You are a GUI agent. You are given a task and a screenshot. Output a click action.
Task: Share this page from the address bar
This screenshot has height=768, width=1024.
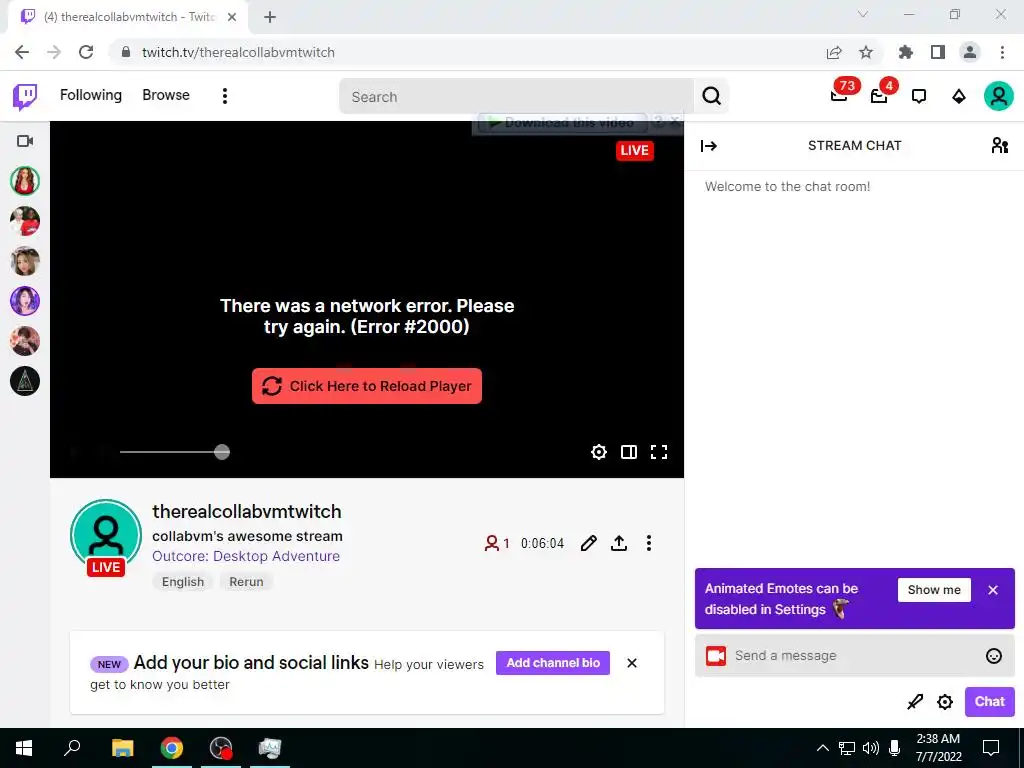pos(834,52)
